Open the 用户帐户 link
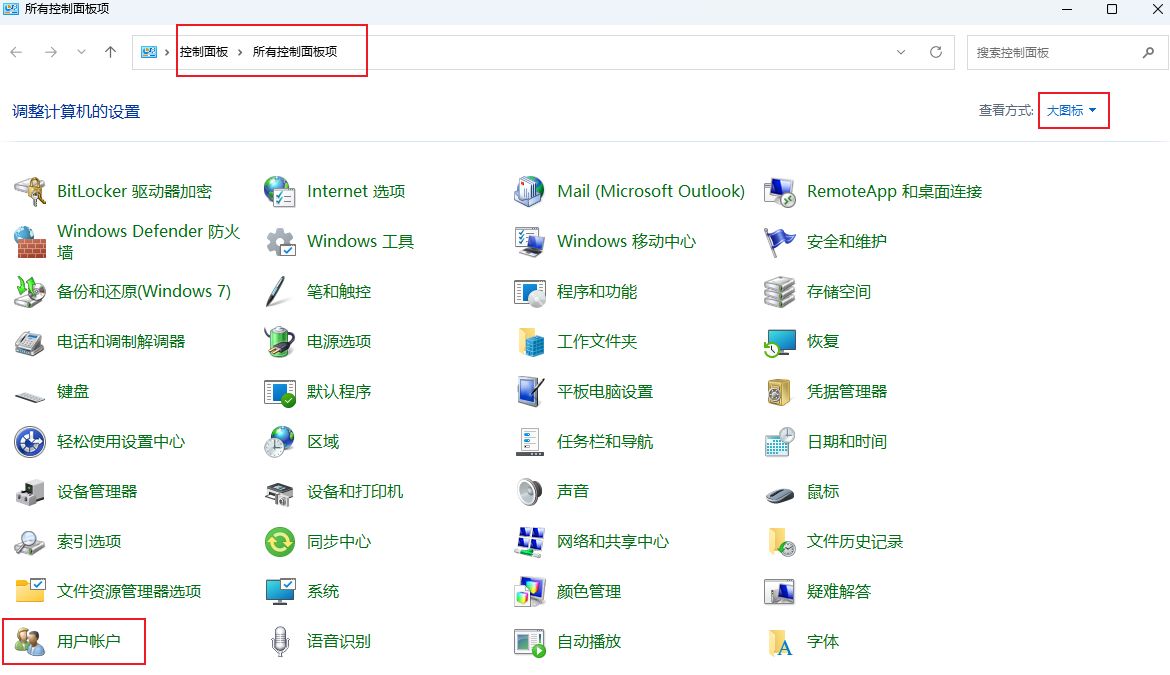This screenshot has height=675, width=1170. (88, 641)
